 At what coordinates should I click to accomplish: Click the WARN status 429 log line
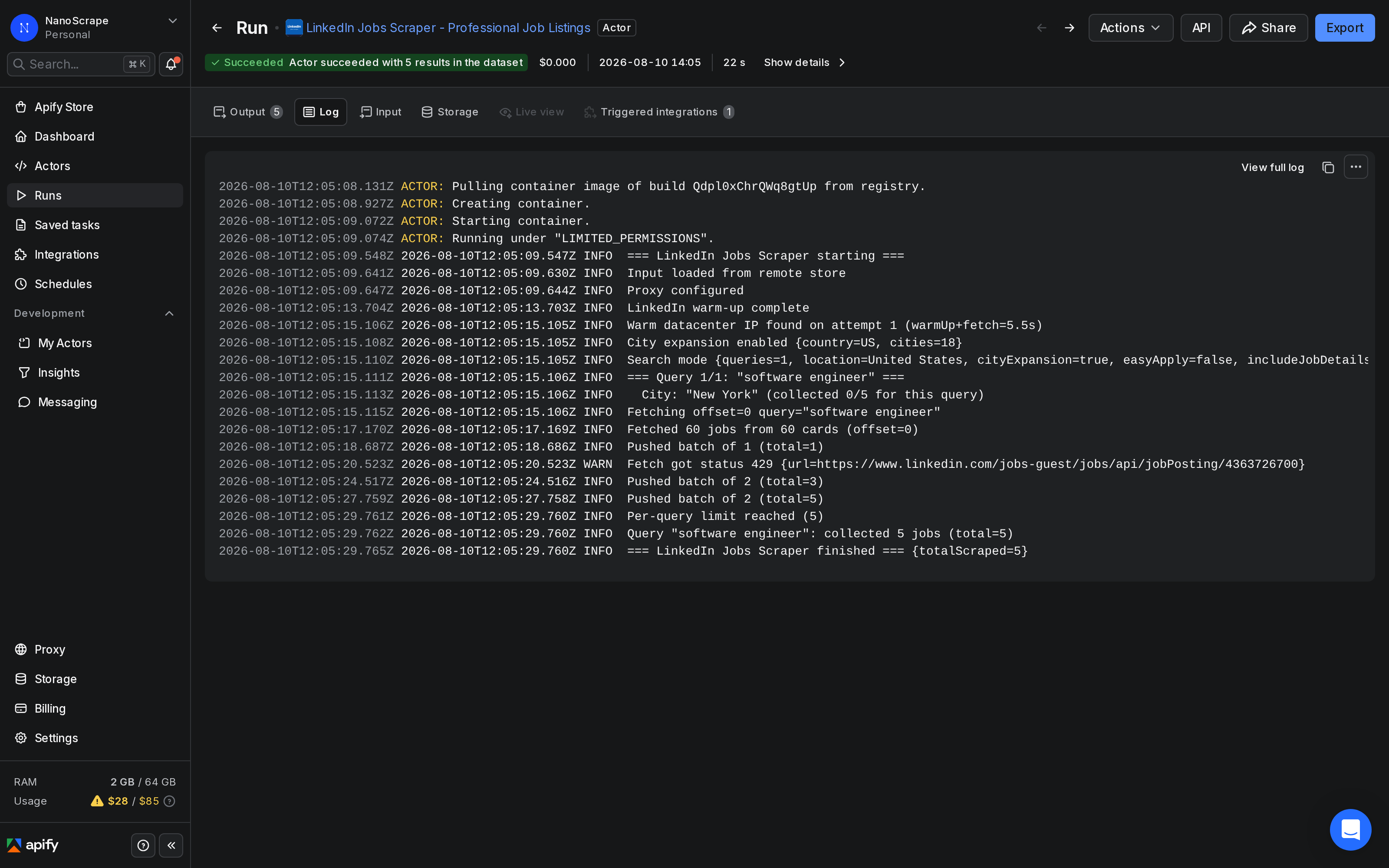[x=762, y=464]
